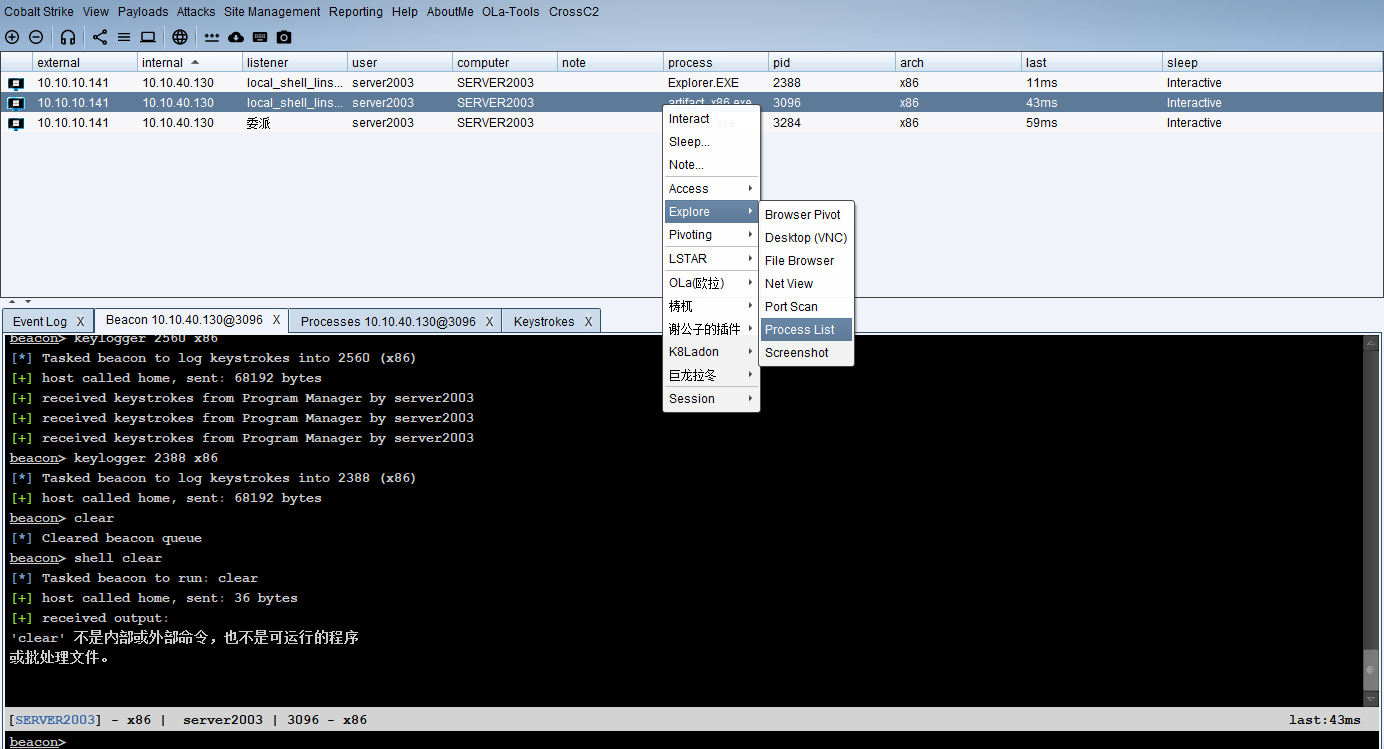The image size is (1384, 749).
Task: Sort by the listener column header
Action: 296,62
